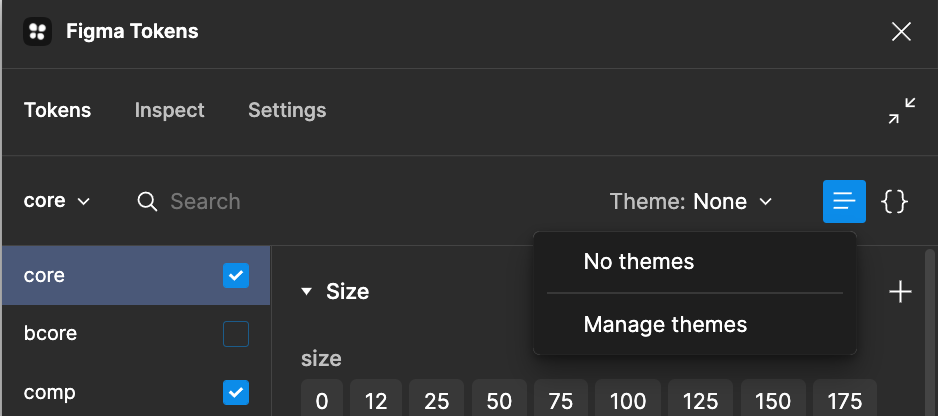Open the Settings tab
The height and width of the screenshot is (416, 938).
tap(287, 110)
